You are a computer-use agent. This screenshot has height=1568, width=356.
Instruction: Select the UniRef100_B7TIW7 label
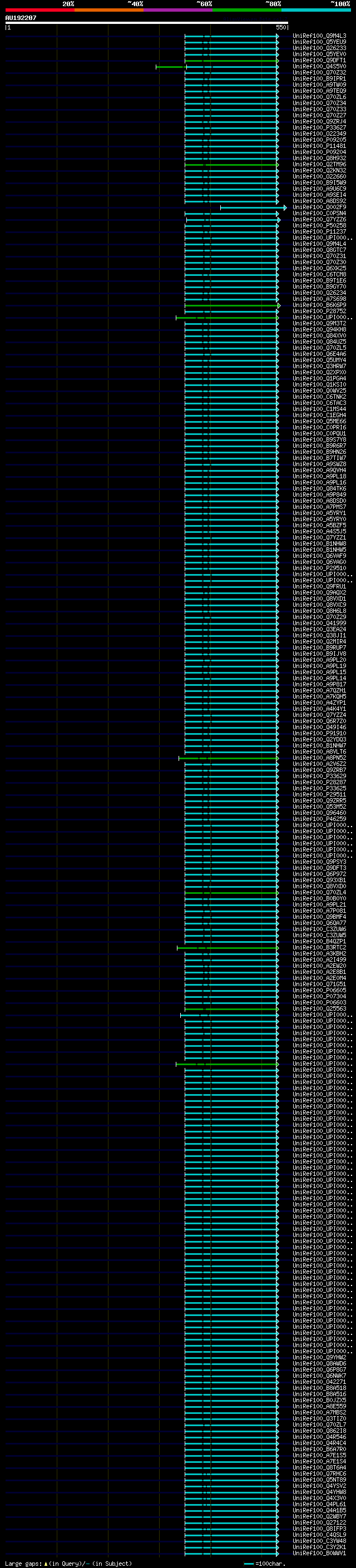pyautogui.click(x=319, y=458)
